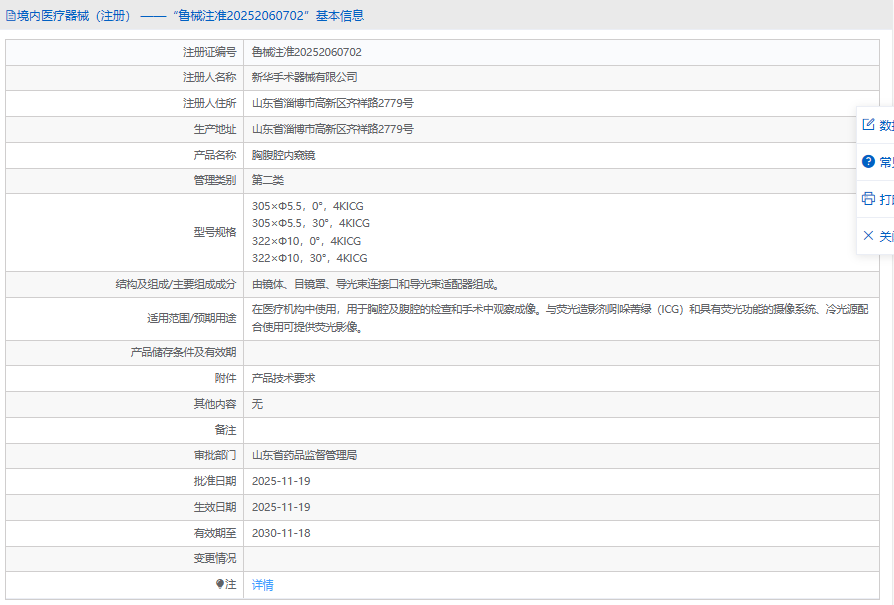This screenshot has height=605, width=894.
Task: Click registrant name 新华手术器械有限公司
Action: (x=304, y=77)
